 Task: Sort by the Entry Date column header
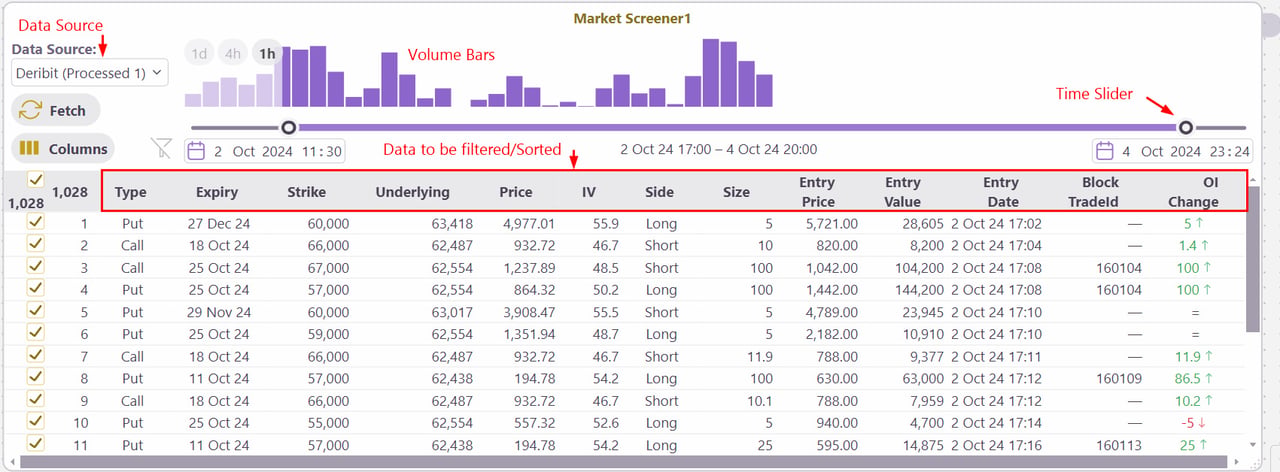(1001, 192)
